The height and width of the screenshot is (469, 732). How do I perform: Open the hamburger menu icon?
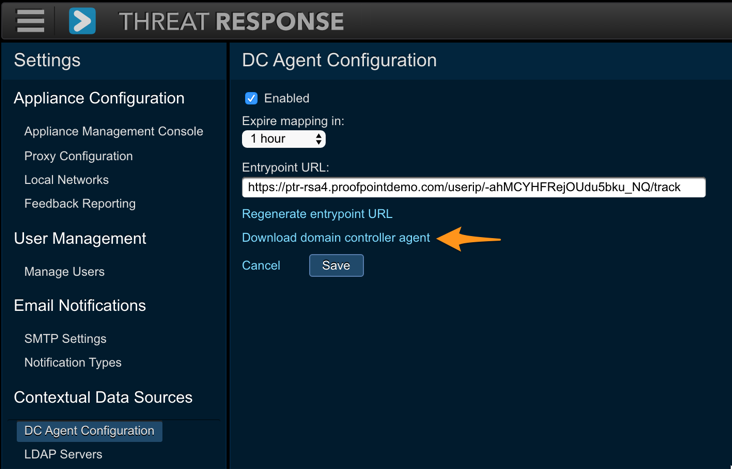tap(30, 20)
